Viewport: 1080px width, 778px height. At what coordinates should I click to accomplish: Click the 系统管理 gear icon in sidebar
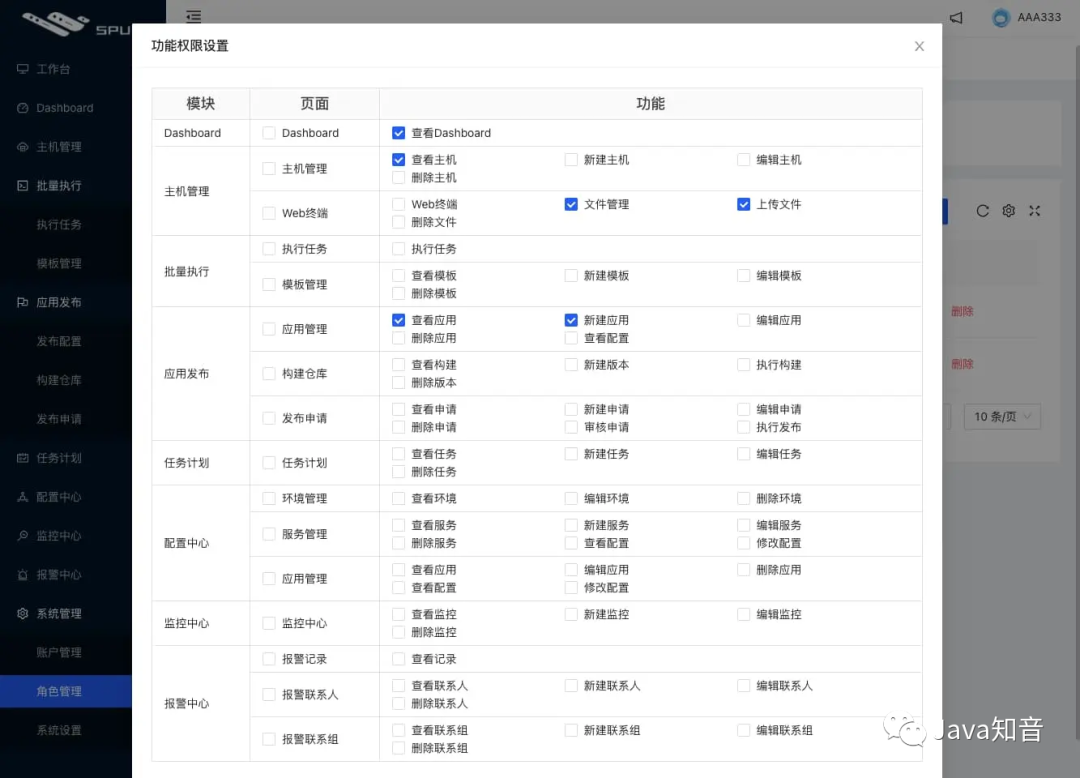[23, 613]
